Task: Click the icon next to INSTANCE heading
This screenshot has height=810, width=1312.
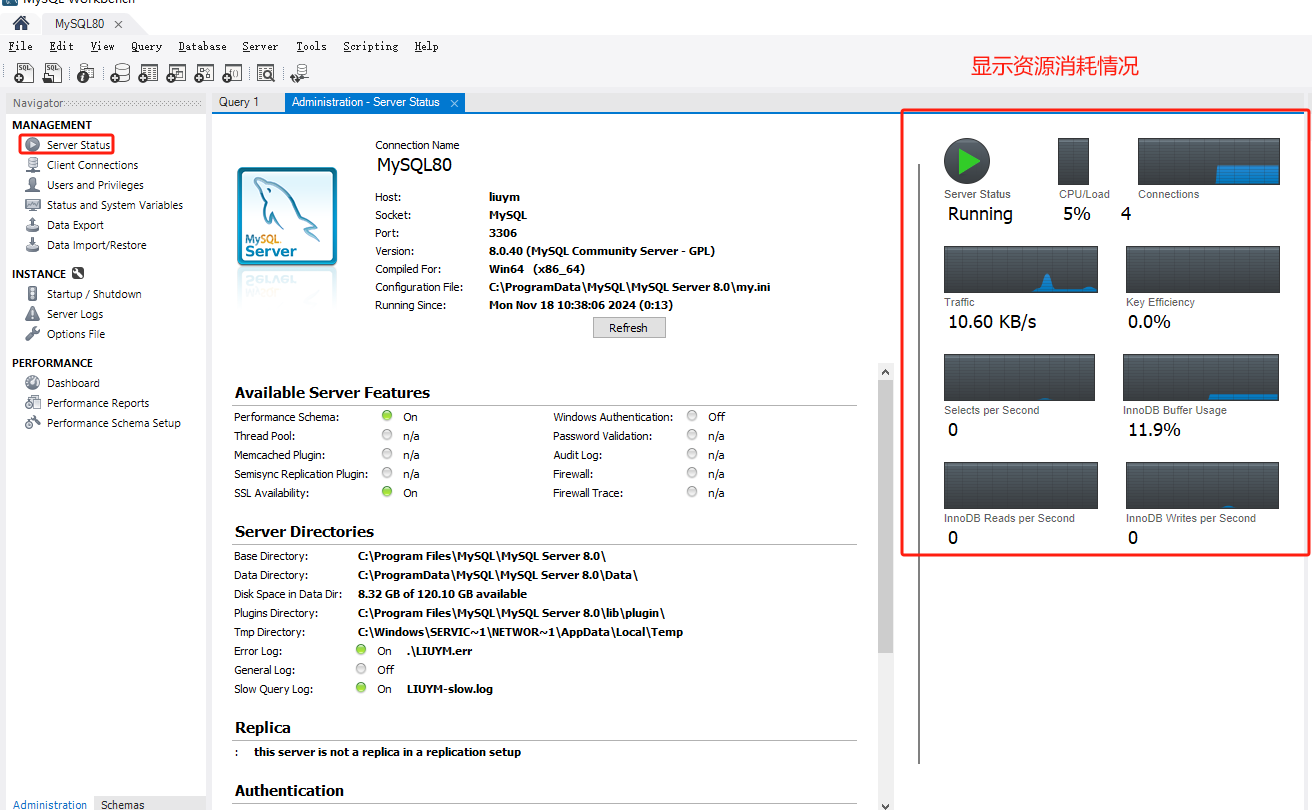Action: [x=78, y=273]
